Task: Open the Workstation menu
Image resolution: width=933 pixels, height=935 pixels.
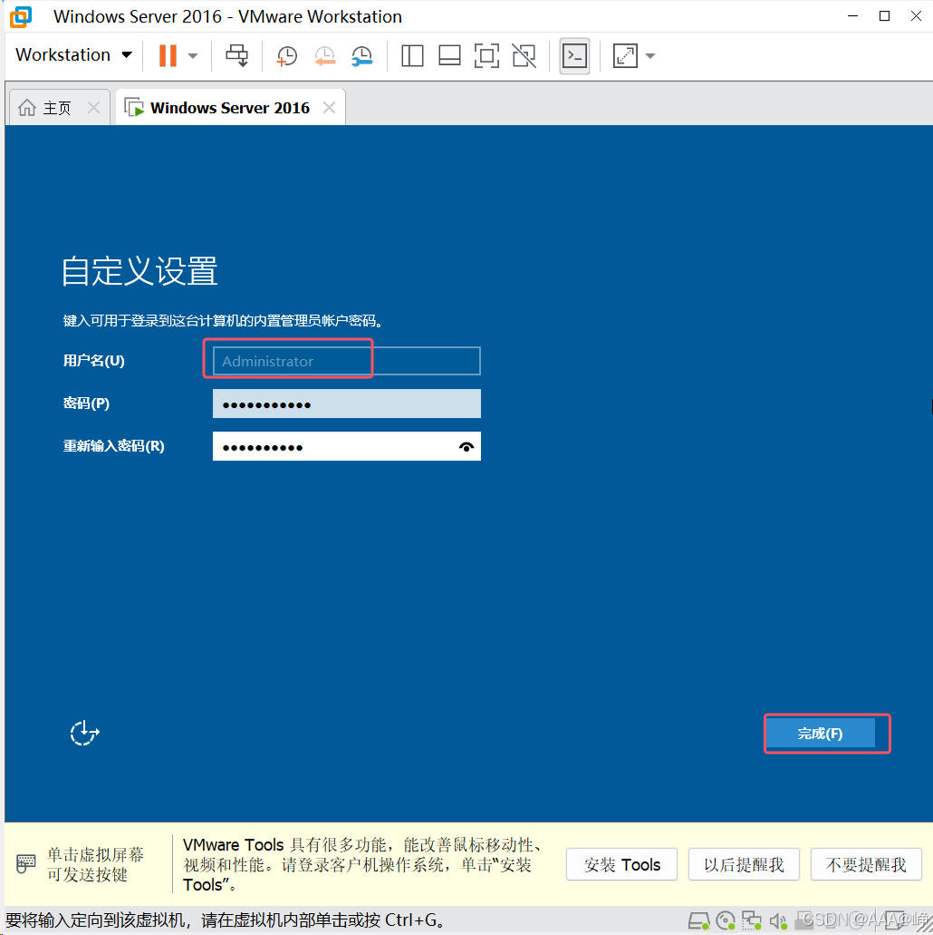Action: tap(73, 55)
